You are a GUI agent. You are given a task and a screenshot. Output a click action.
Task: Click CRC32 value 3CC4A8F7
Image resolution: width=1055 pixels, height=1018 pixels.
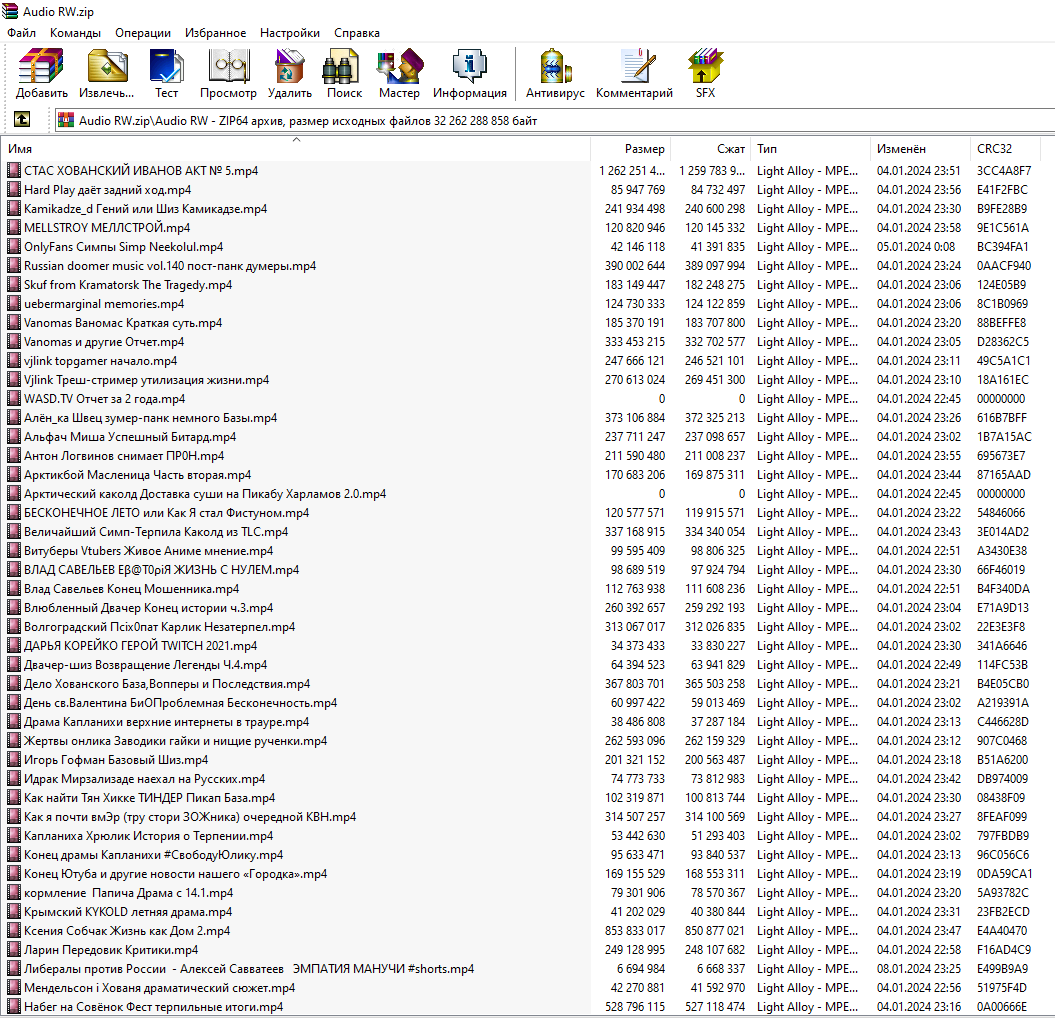click(1004, 171)
